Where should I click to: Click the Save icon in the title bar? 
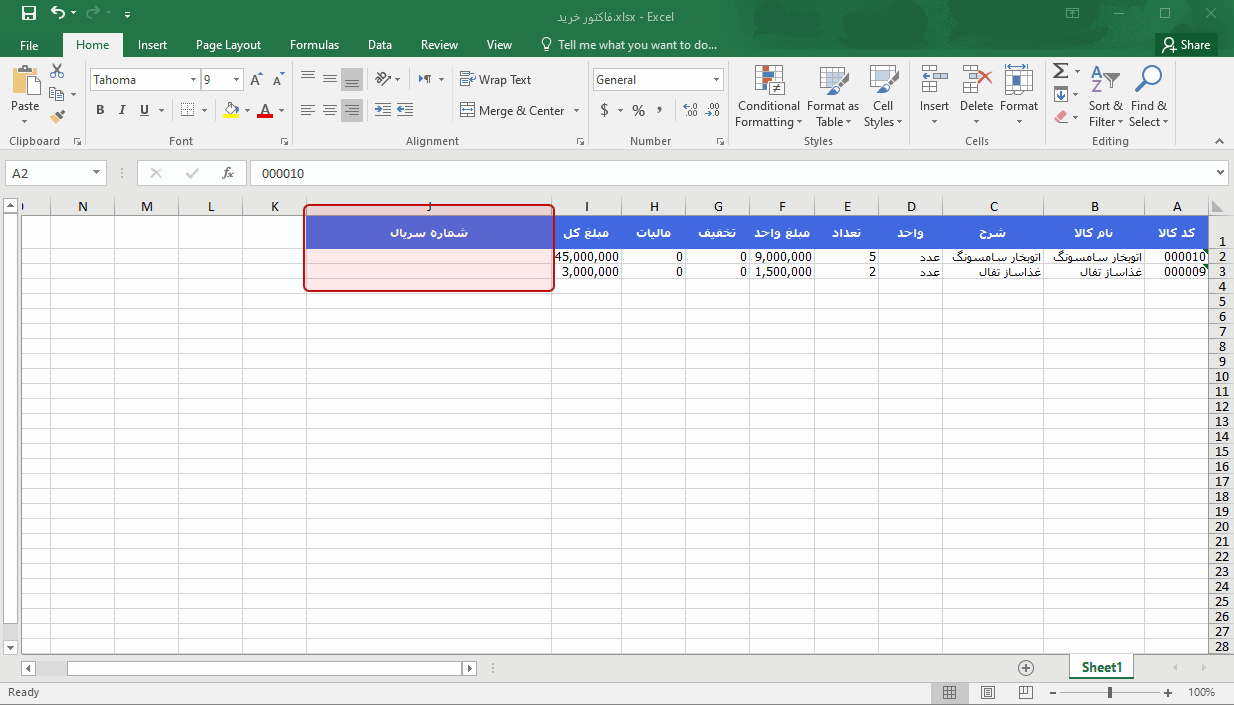[28, 14]
